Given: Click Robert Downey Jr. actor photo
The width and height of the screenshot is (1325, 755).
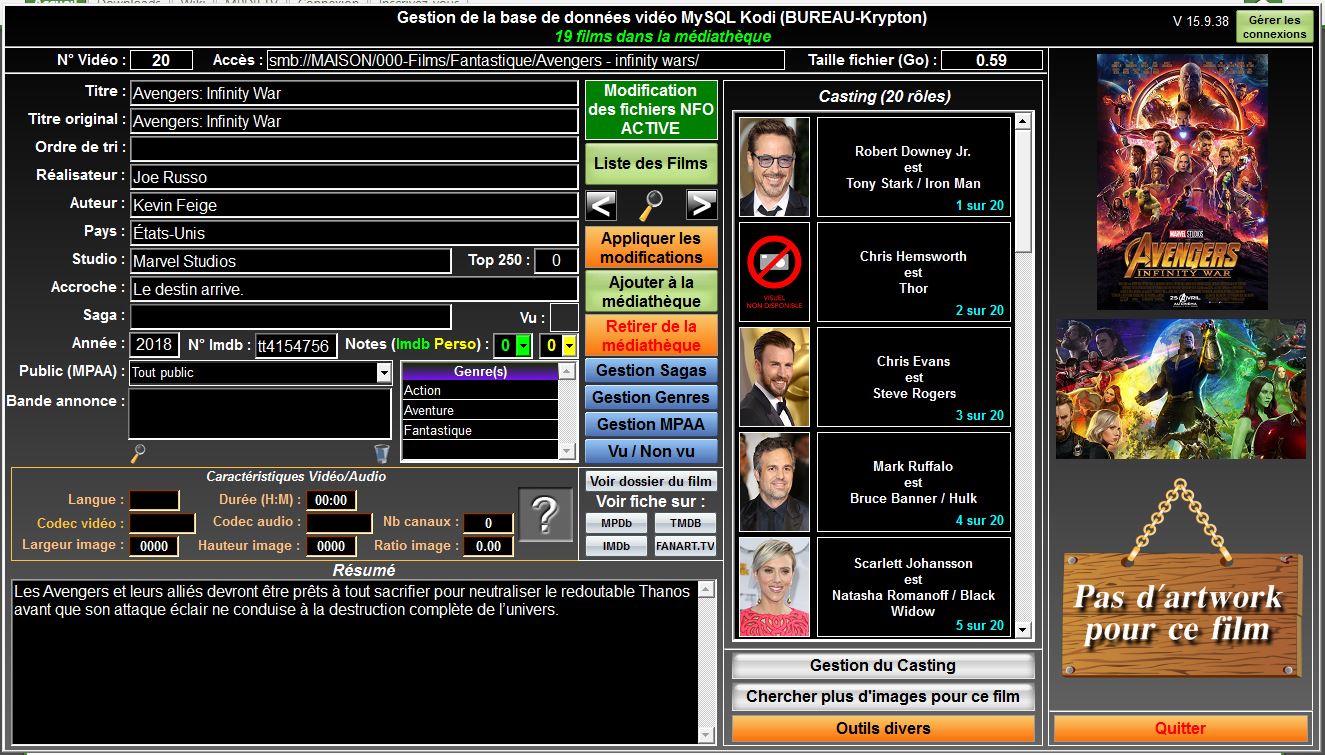Looking at the screenshot, I should [774, 167].
